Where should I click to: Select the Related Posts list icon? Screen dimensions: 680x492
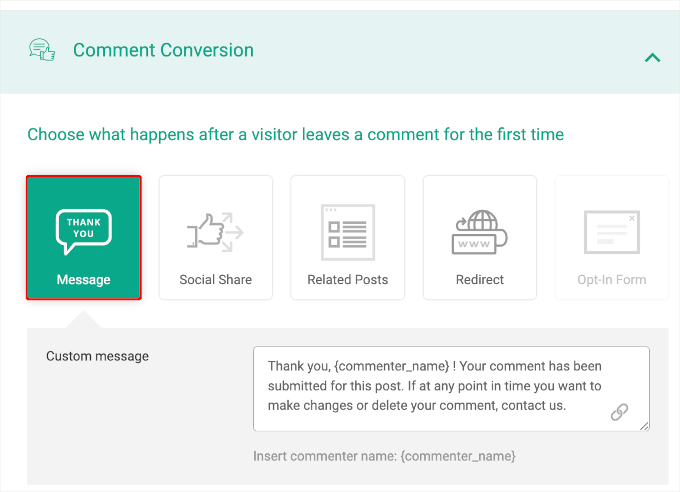click(x=347, y=232)
